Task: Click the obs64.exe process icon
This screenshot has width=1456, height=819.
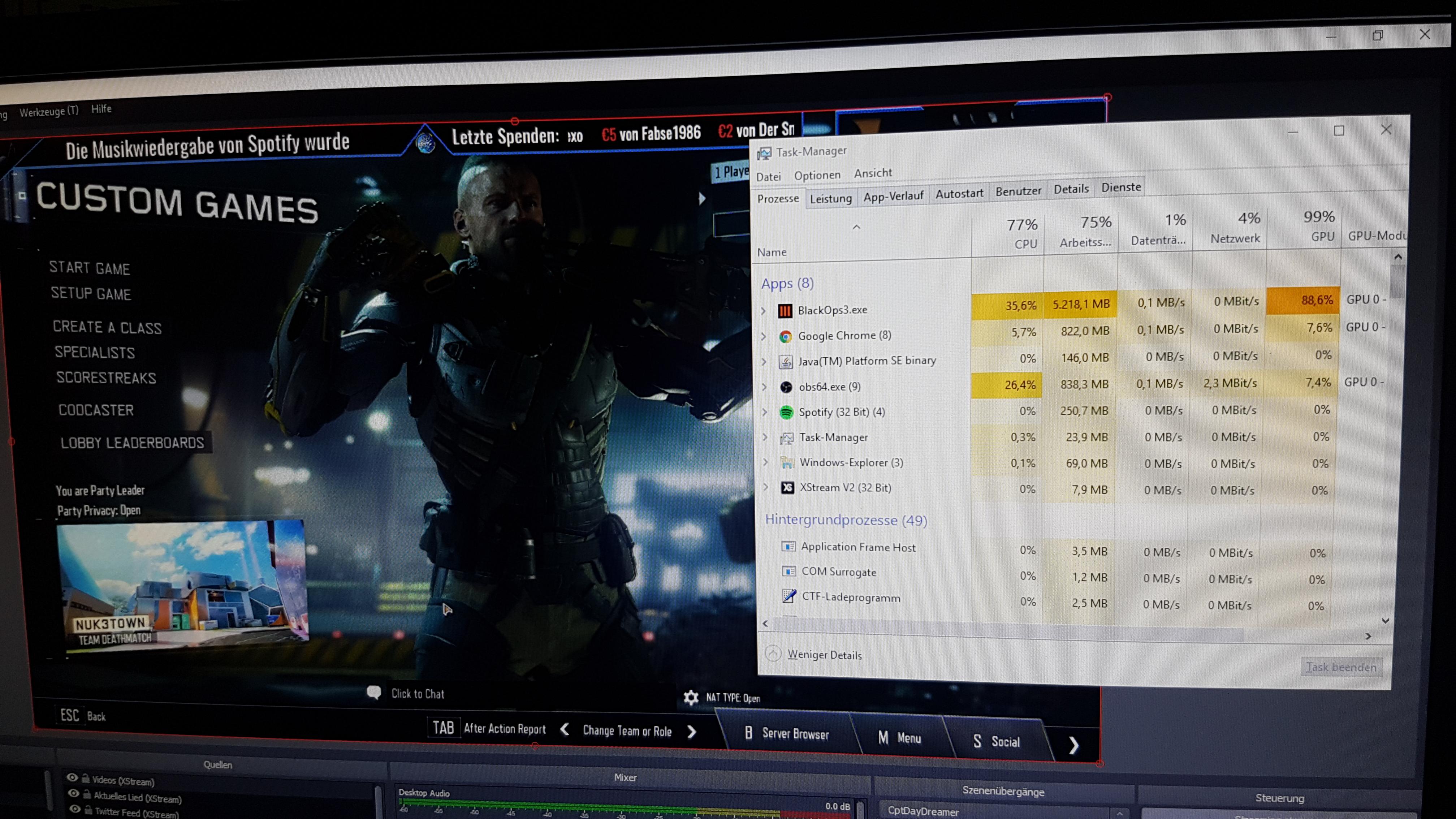Action: click(786, 387)
